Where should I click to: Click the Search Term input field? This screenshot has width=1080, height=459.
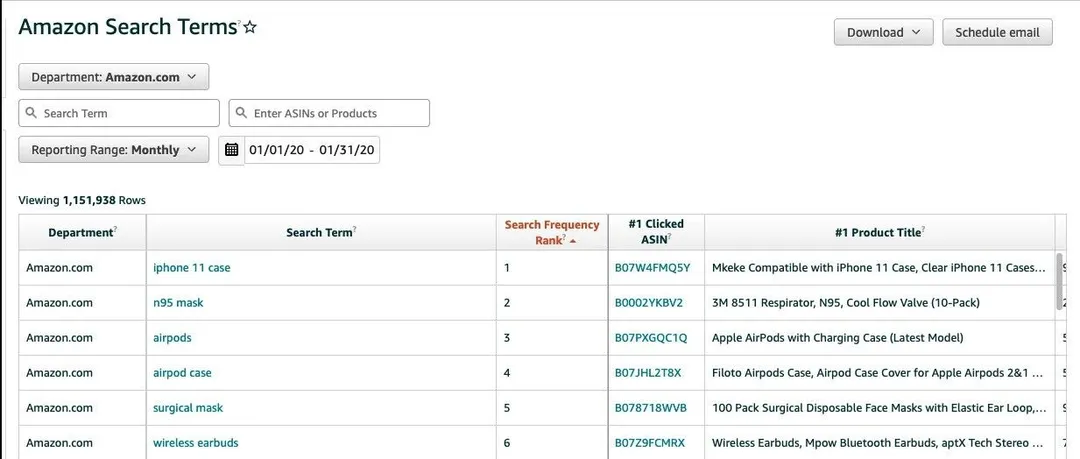click(119, 113)
